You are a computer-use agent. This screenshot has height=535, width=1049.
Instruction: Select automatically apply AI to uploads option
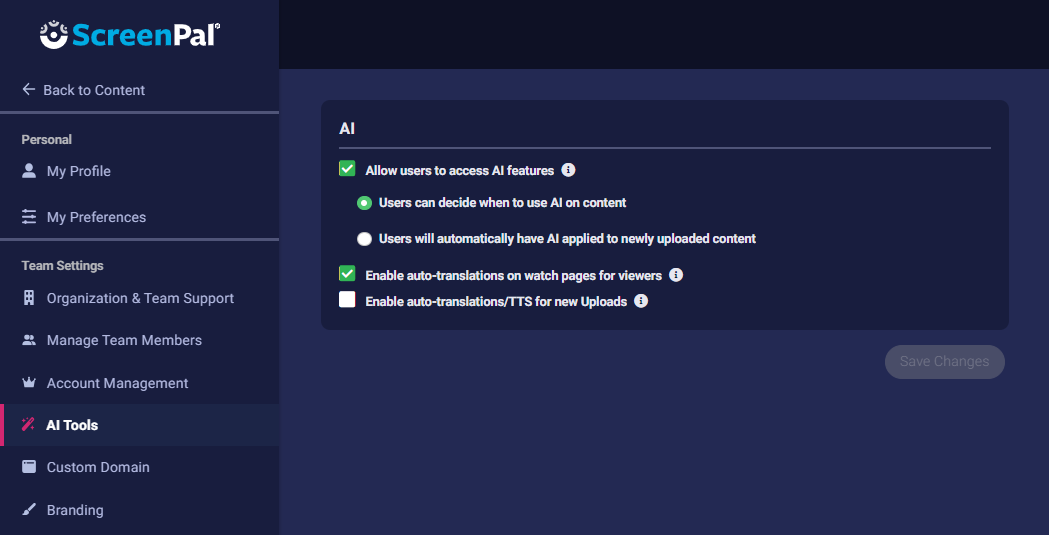click(x=364, y=239)
